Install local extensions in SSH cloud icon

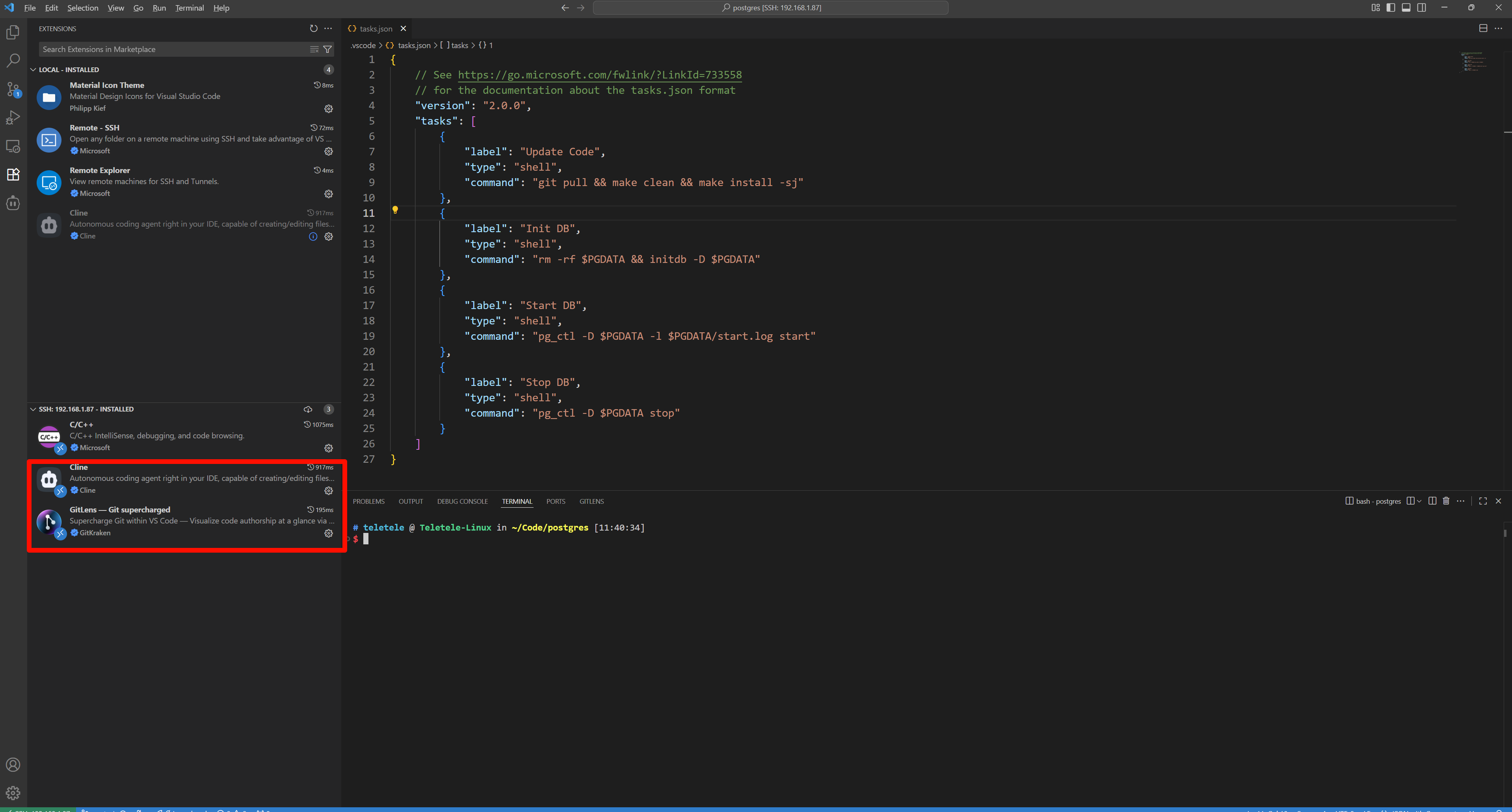[308, 409]
